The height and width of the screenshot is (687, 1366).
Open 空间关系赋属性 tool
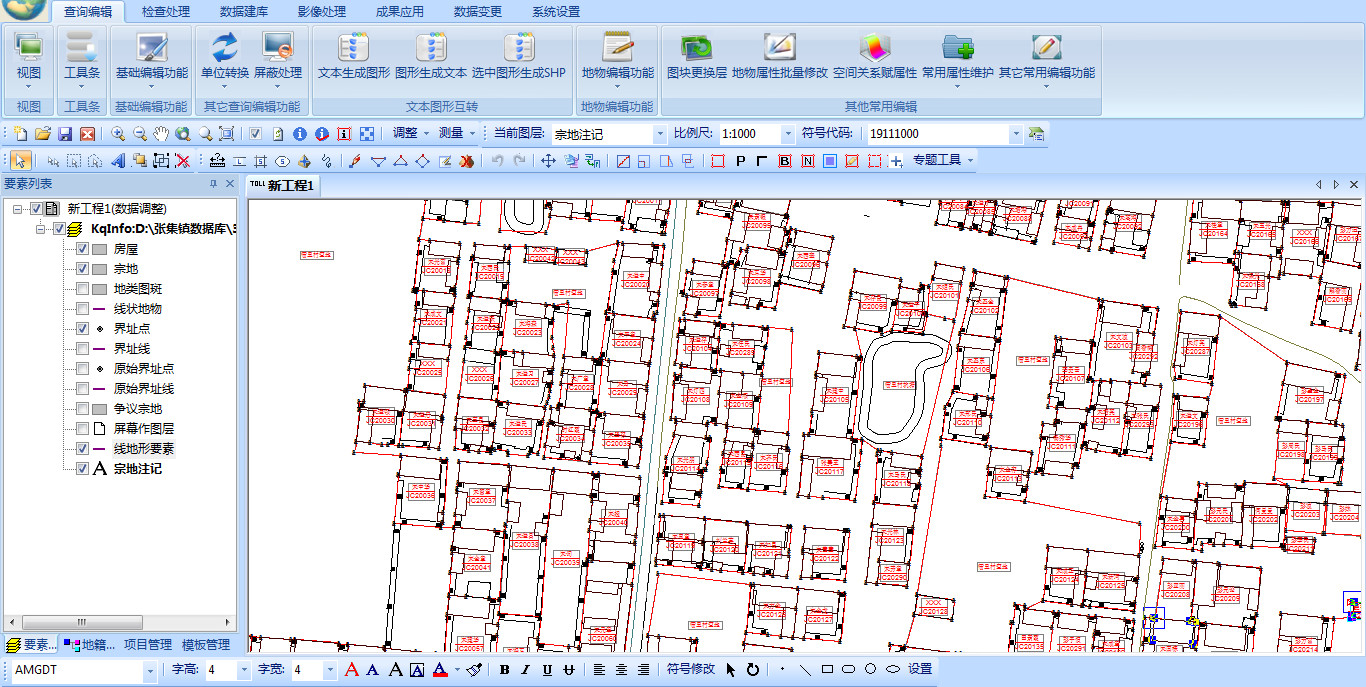[x=875, y=56]
